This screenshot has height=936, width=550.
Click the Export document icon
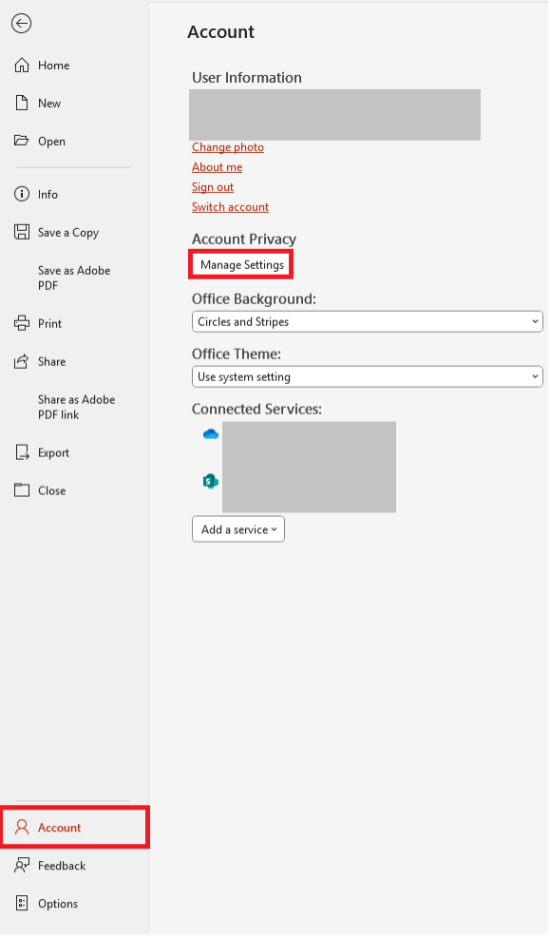[x=21, y=452]
